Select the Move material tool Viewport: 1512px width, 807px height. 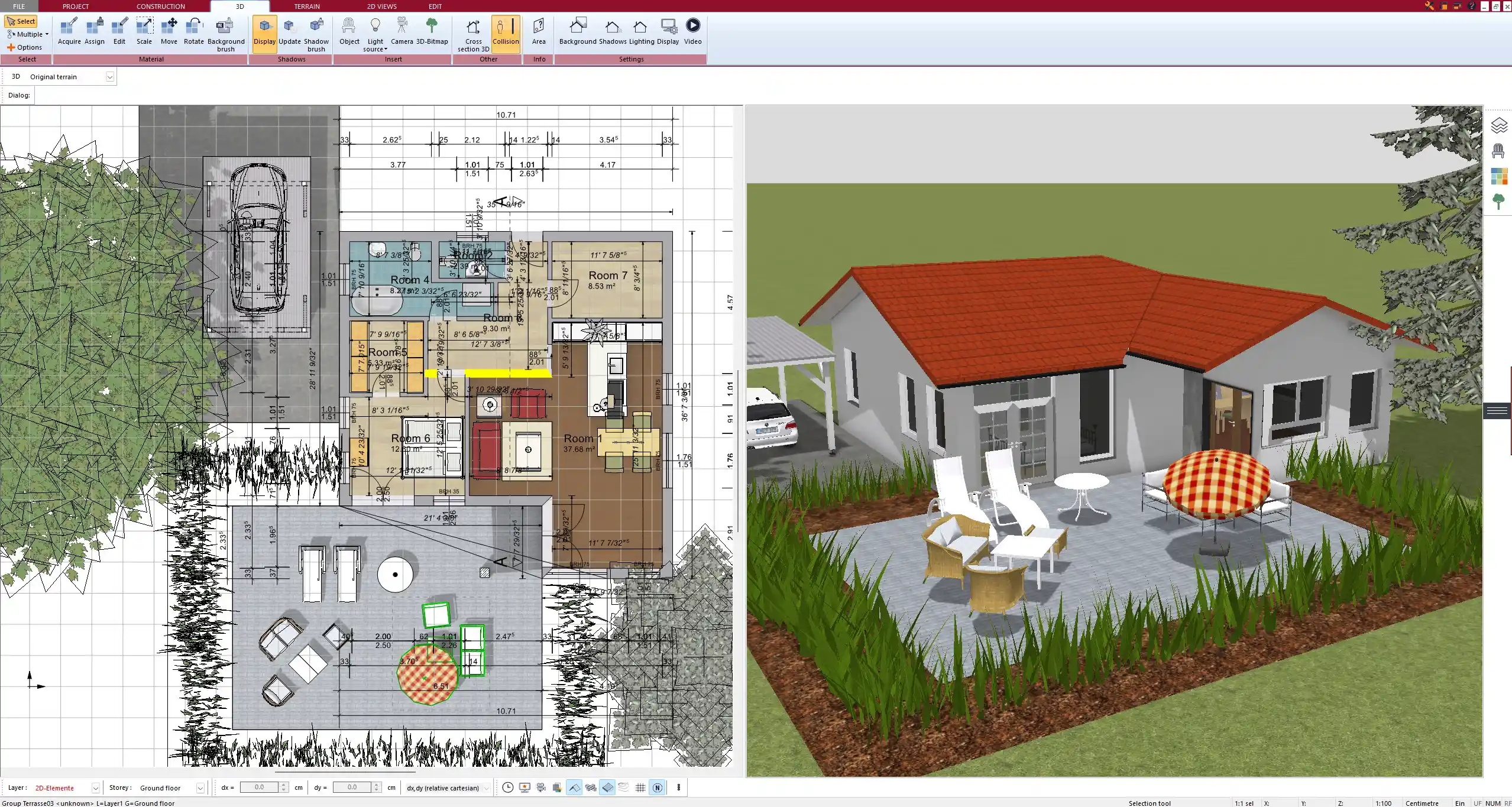point(169,31)
